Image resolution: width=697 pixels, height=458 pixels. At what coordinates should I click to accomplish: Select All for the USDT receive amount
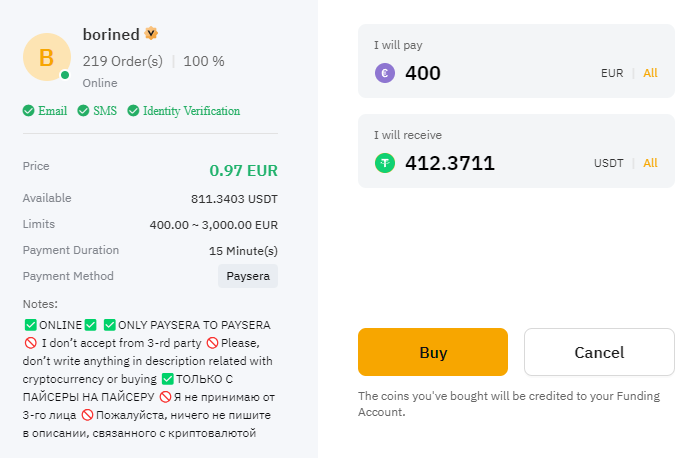(650, 163)
